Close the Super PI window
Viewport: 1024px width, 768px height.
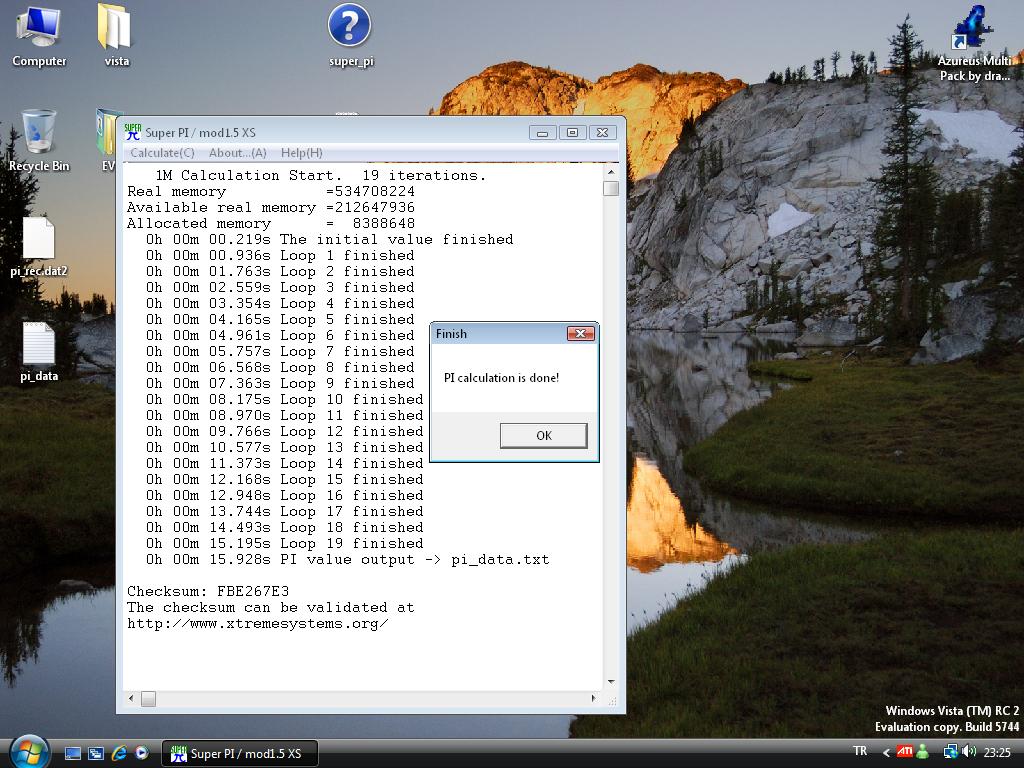tap(603, 133)
